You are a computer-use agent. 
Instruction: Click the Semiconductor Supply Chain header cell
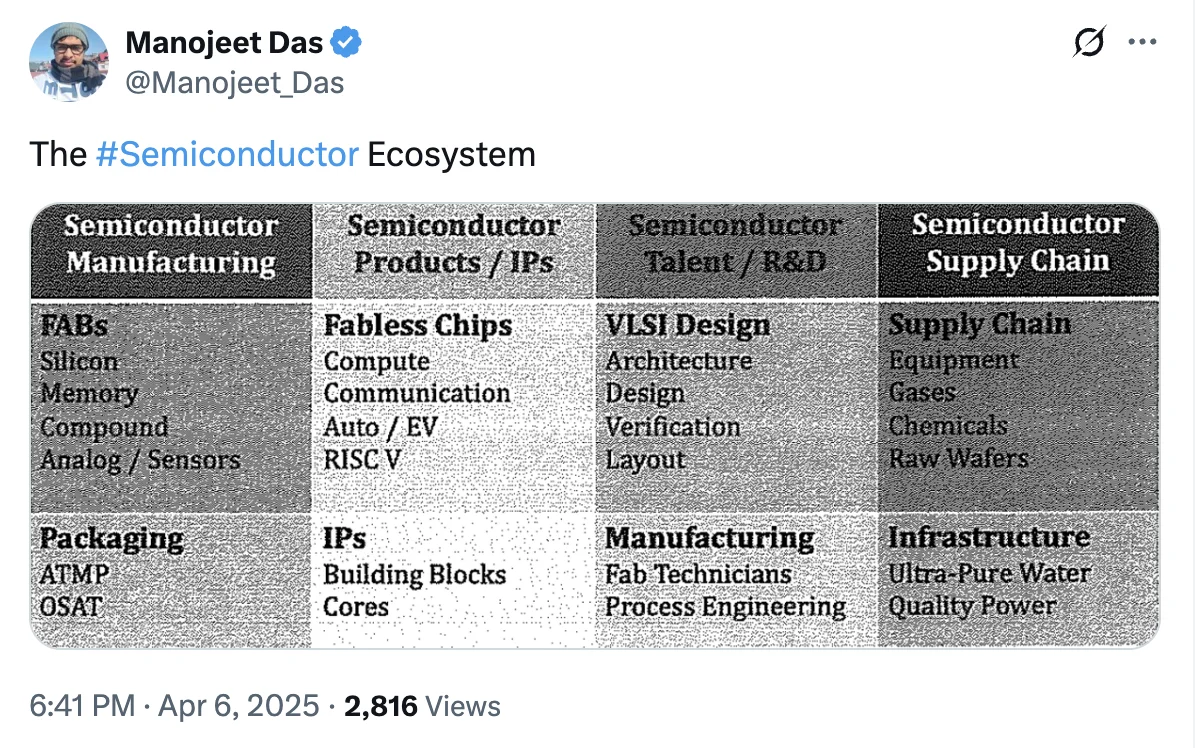[1018, 251]
